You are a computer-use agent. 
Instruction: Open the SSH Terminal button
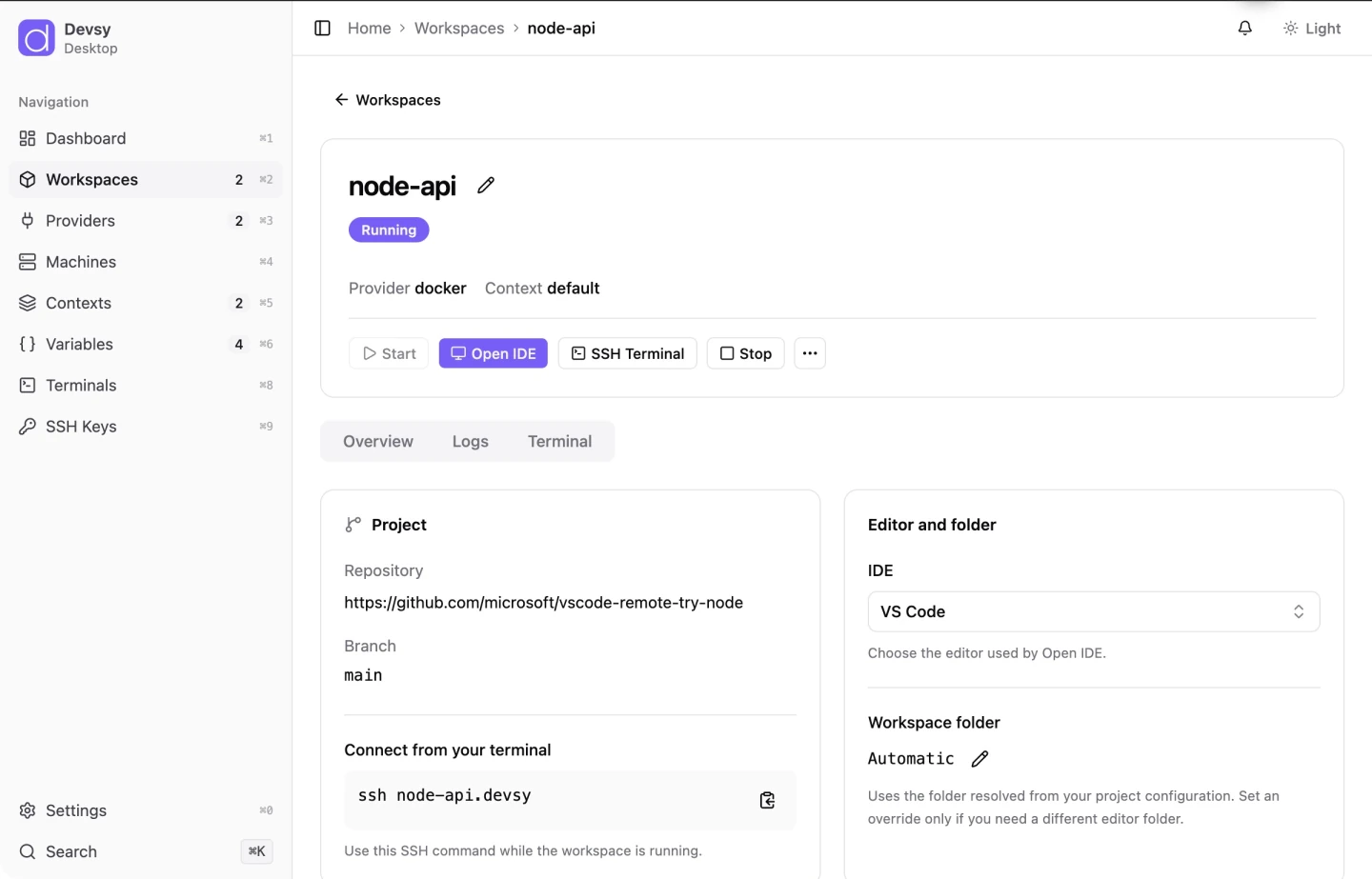[628, 353]
